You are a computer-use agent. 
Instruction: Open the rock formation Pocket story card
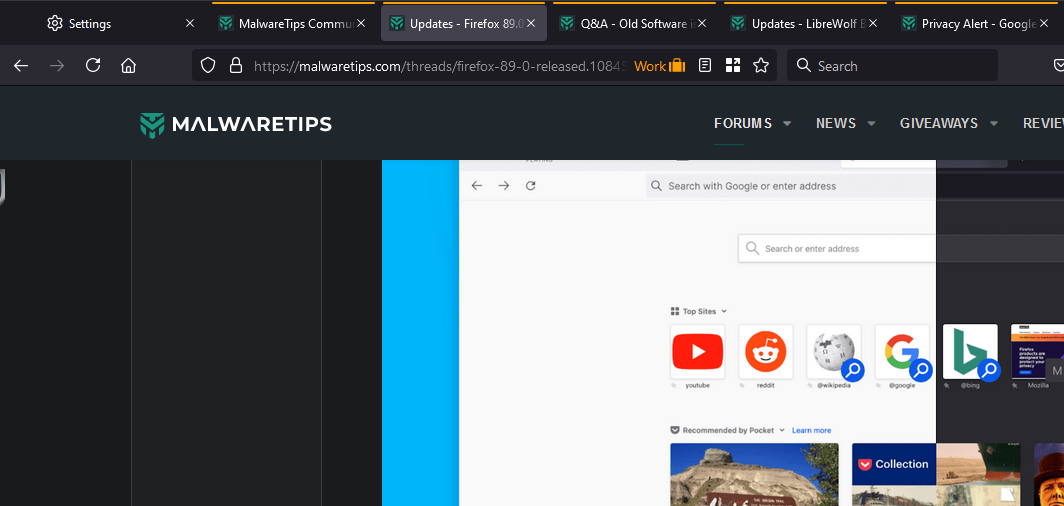click(x=754, y=474)
